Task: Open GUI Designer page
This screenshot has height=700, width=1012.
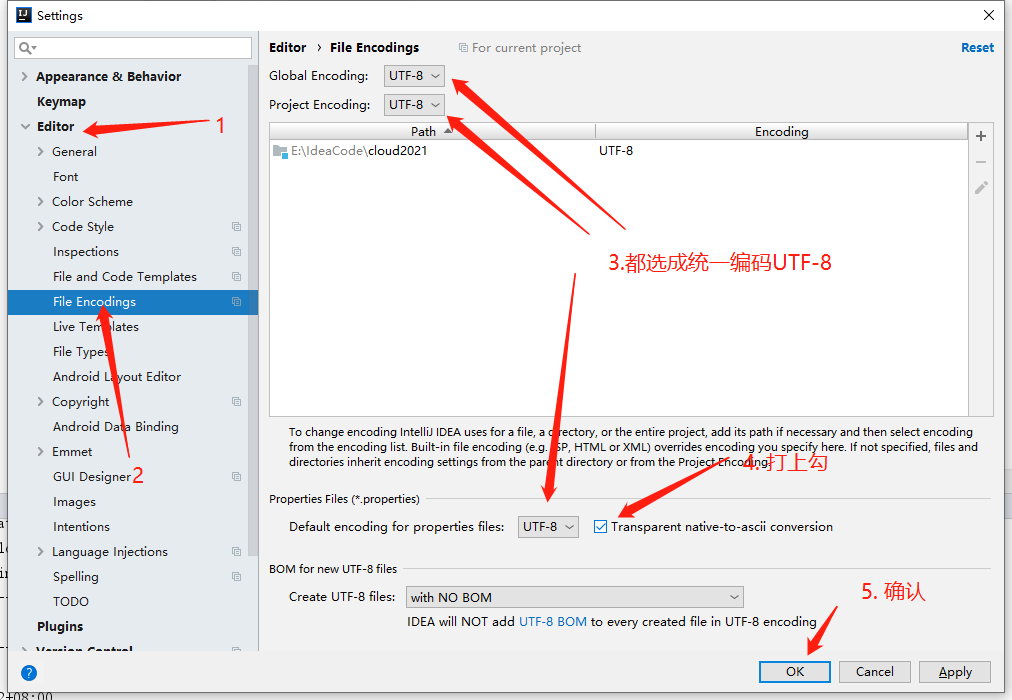Action: pos(92,477)
